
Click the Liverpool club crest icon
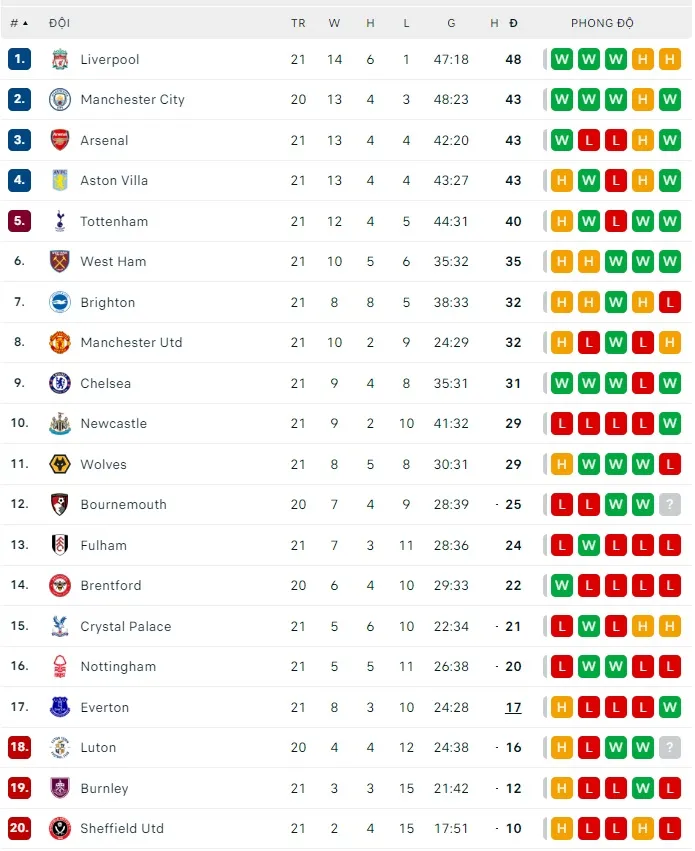60,60
